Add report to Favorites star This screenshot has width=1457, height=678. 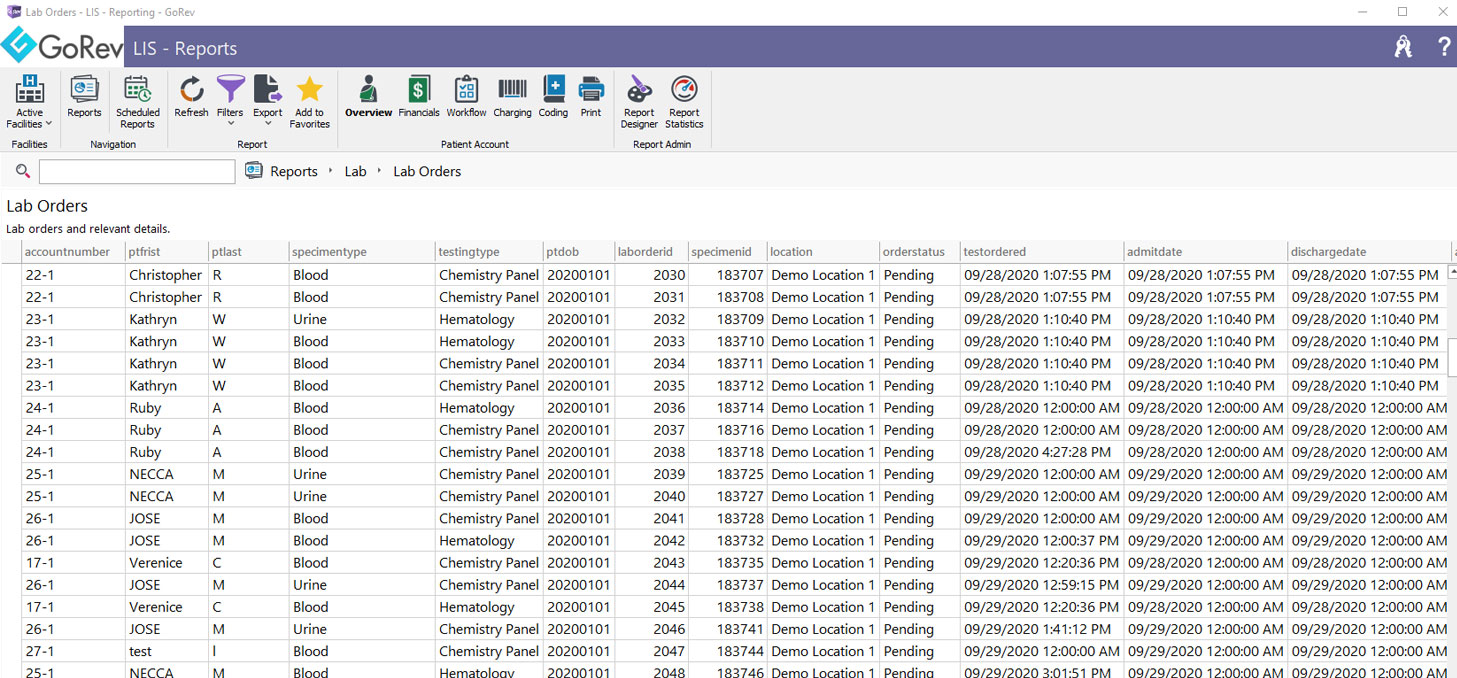(x=310, y=102)
